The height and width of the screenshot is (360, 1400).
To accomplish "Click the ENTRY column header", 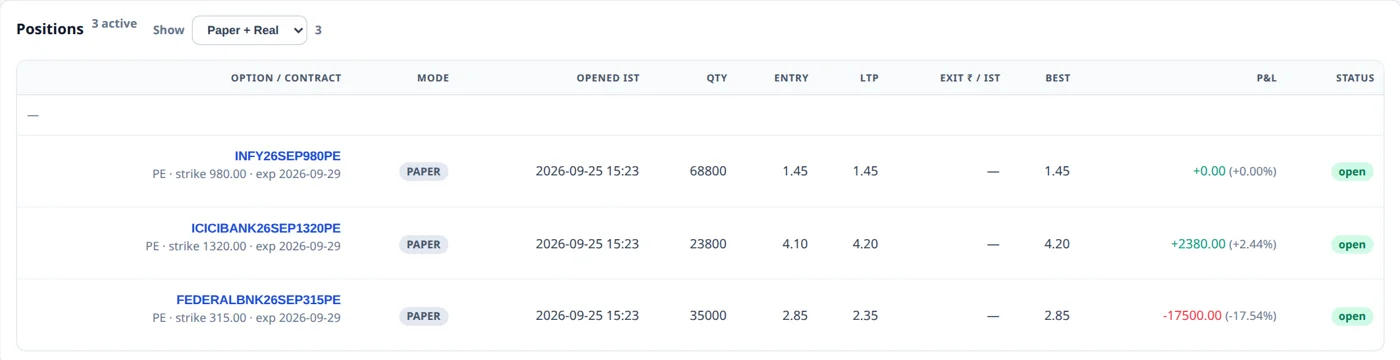I will [791, 78].
